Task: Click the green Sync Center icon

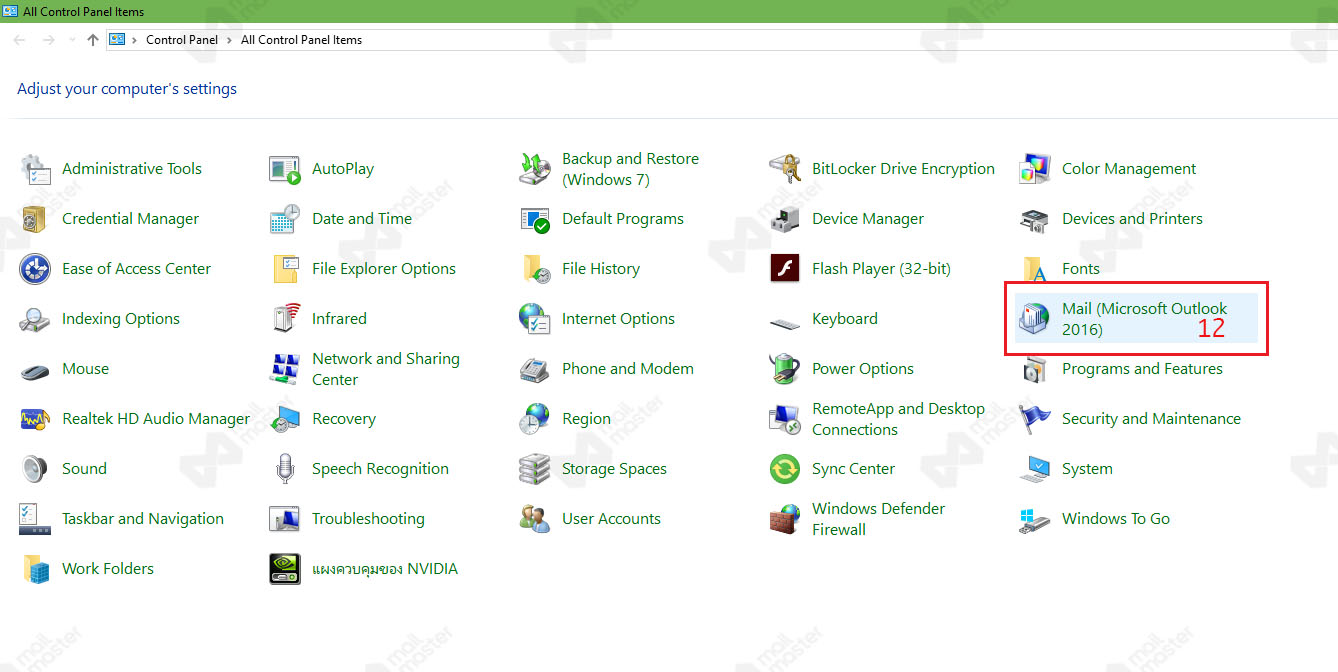Action: click(x=784, y=469)
